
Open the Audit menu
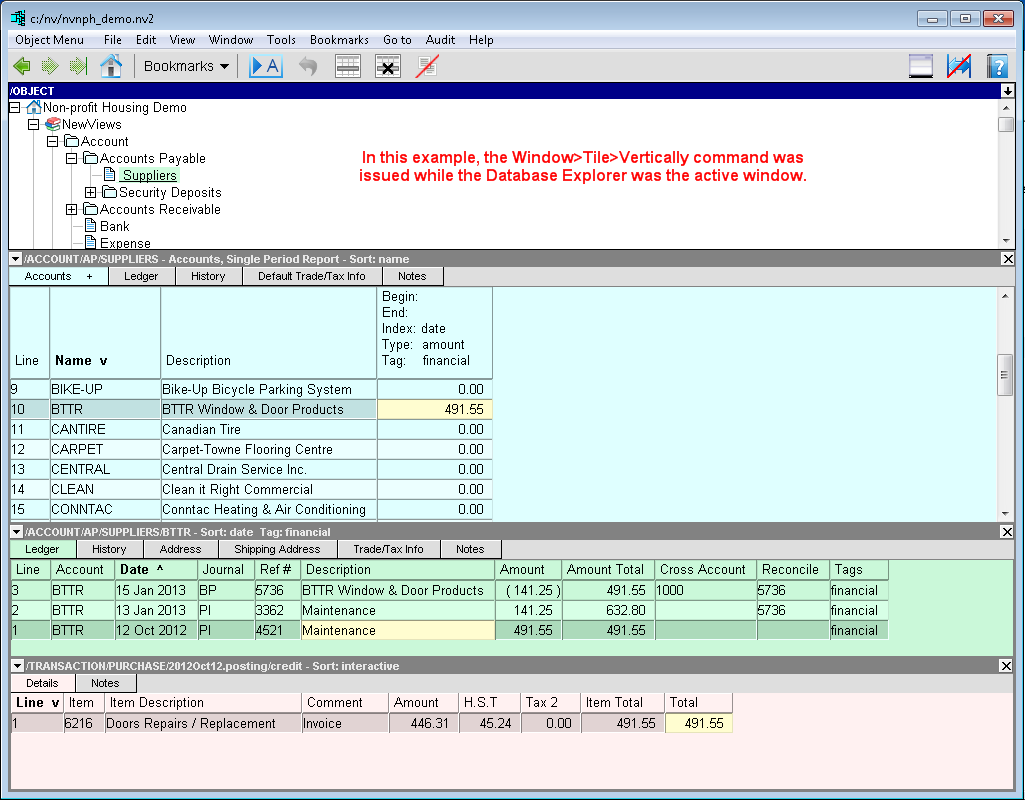coord(440,40)
